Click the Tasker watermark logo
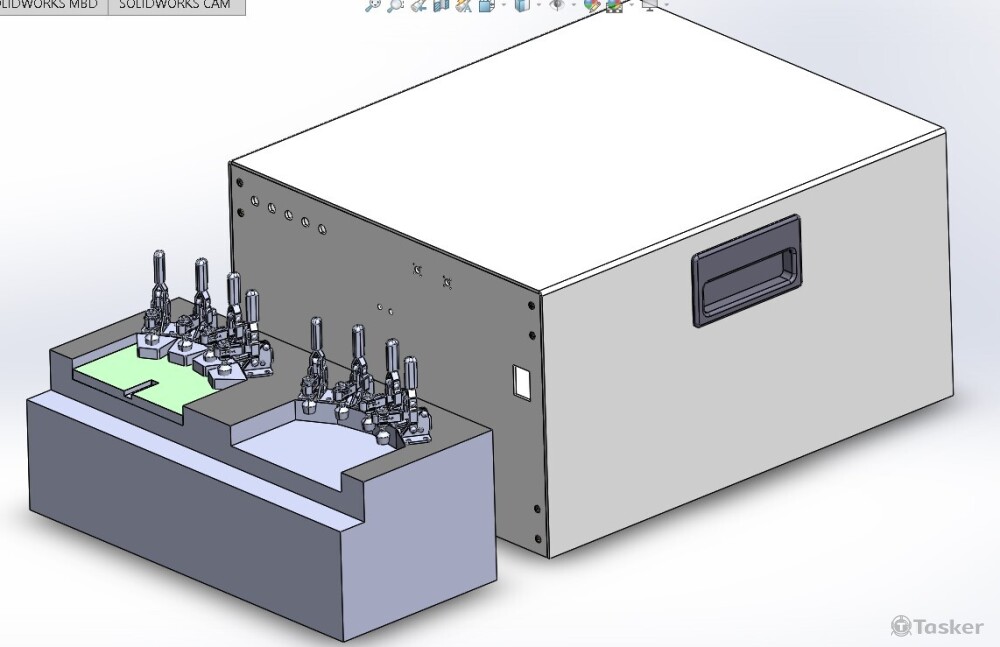This screenshot has width=1000, height=647. point(937,625)
